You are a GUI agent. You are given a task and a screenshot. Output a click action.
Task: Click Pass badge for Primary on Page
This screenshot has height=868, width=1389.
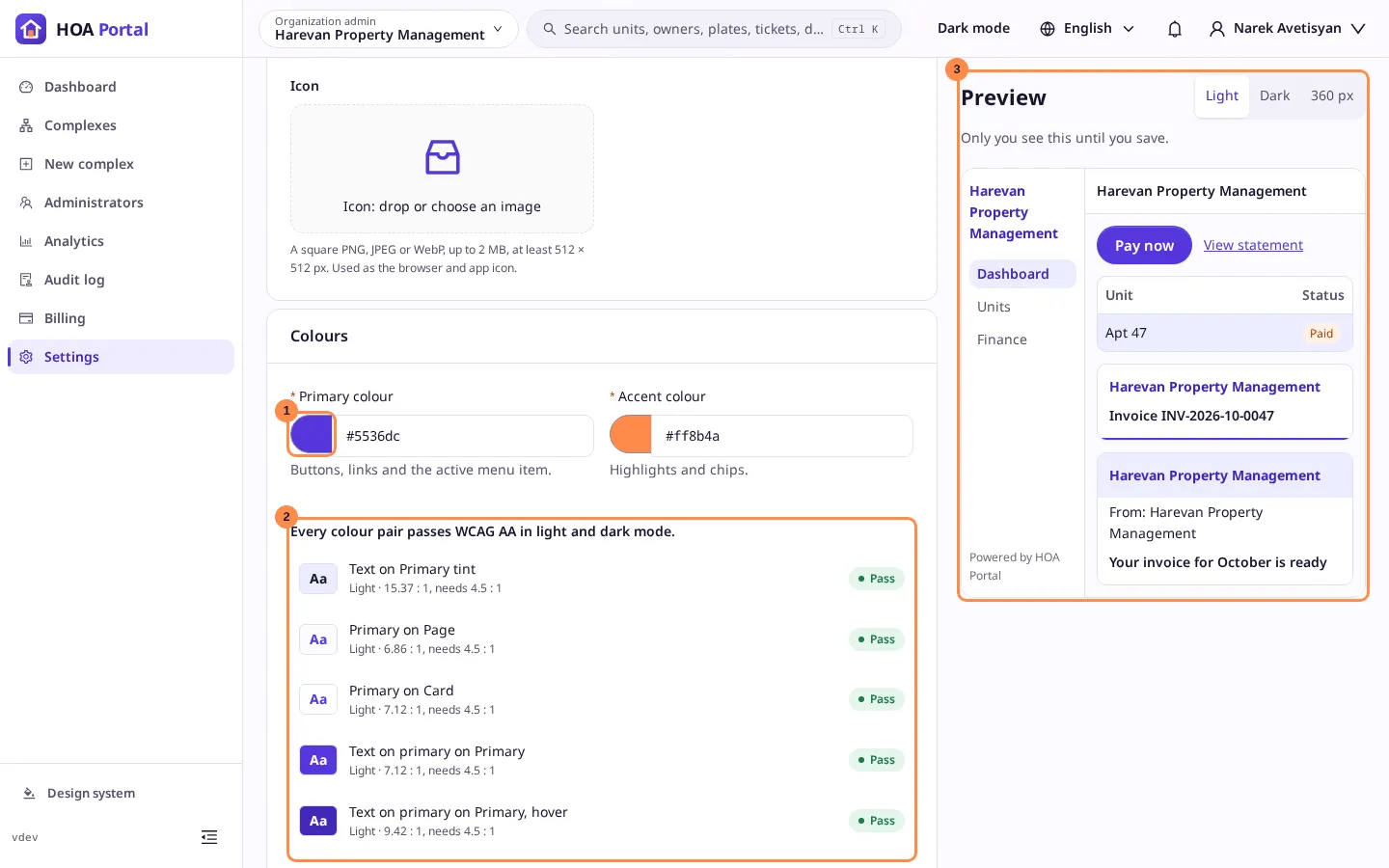pos(877,639)
